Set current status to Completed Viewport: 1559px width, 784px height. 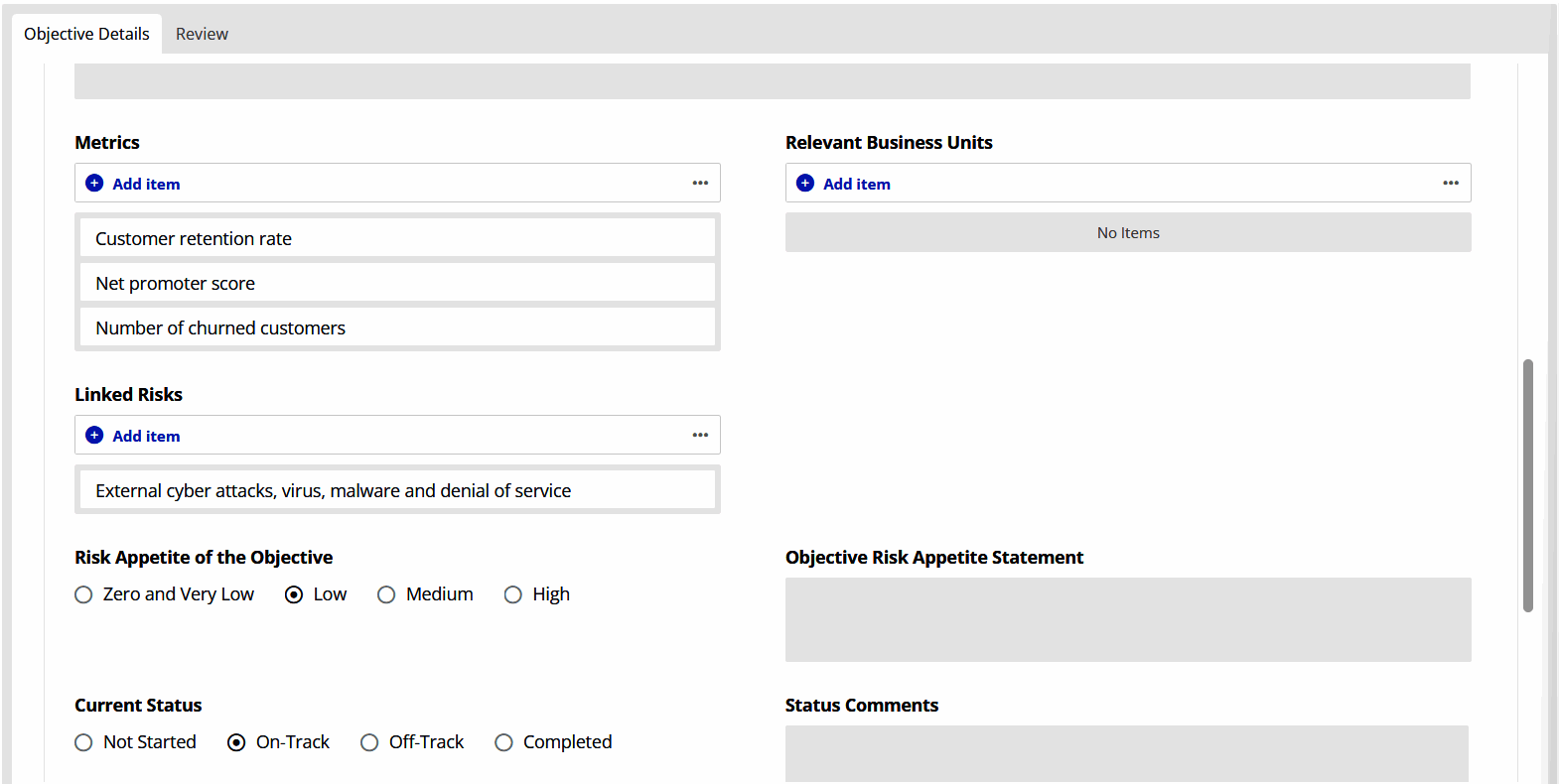(504, 742)
